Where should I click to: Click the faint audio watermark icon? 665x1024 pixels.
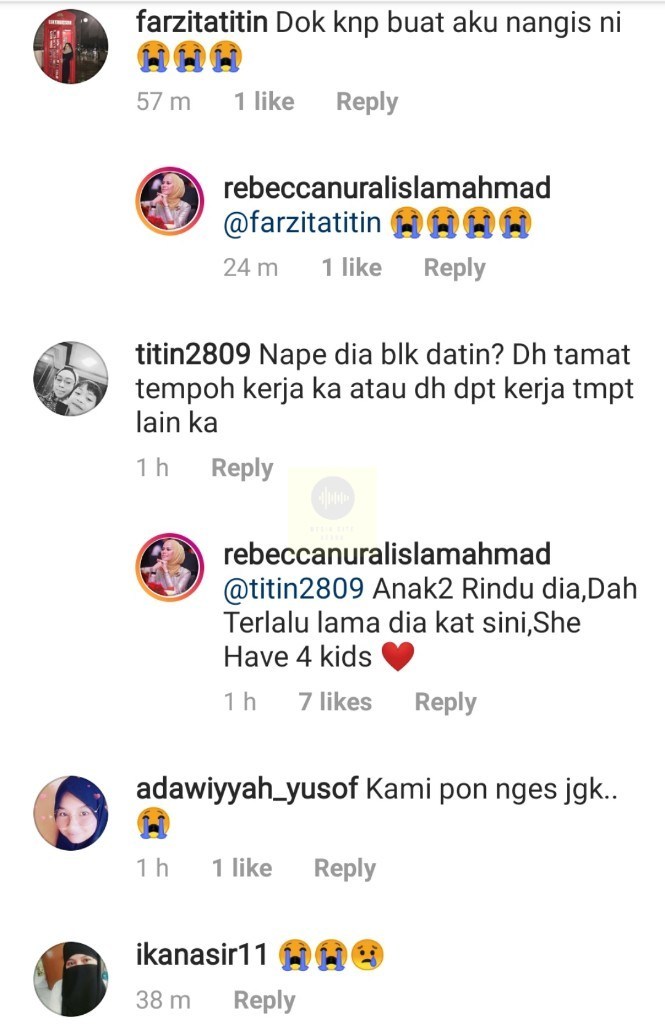coord(332,499)
